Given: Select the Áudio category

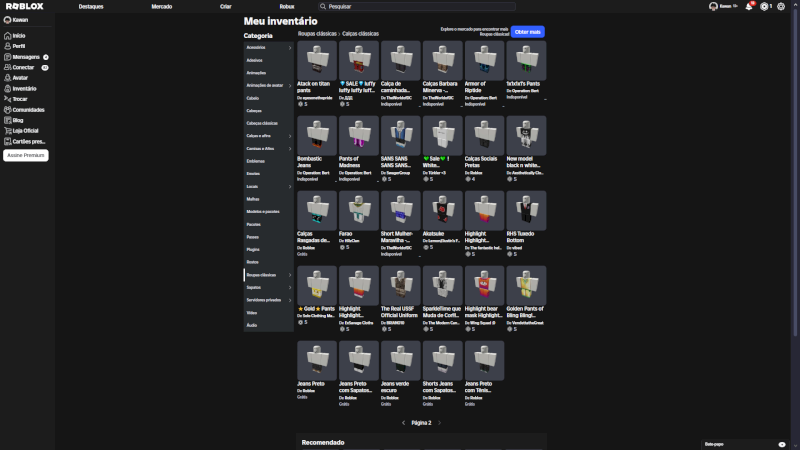Looking at the screenshot, I should (x=268, y=325).
